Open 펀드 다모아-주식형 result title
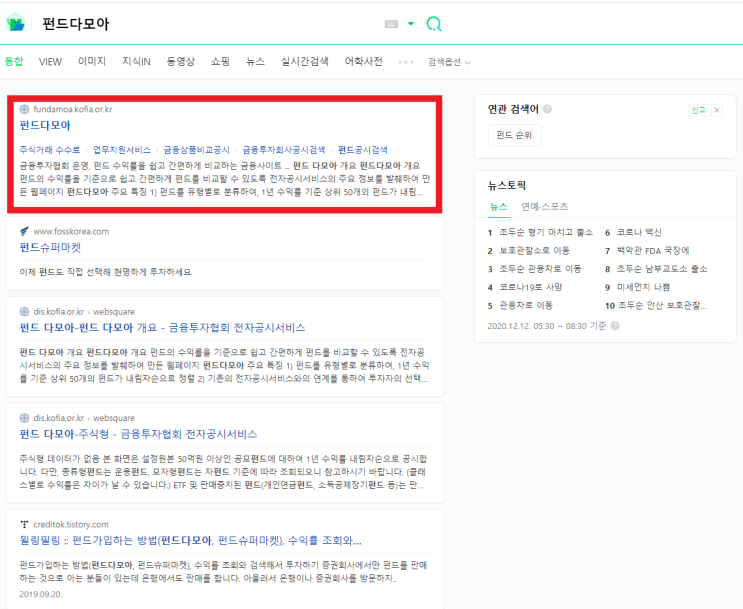The image size is (743, 609). [x=138, y=434]
